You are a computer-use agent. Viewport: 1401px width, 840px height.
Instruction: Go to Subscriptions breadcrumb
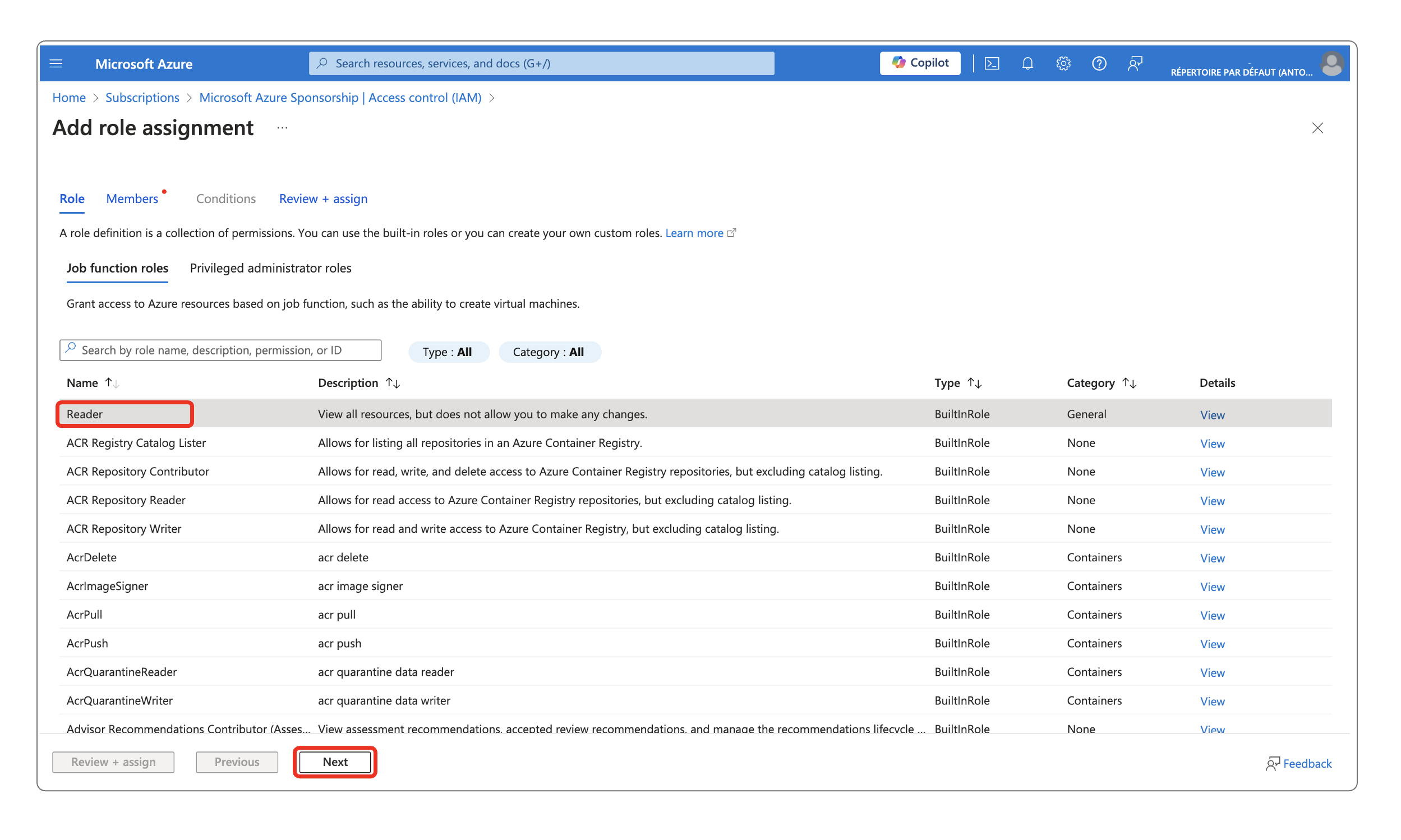[142, 98]
